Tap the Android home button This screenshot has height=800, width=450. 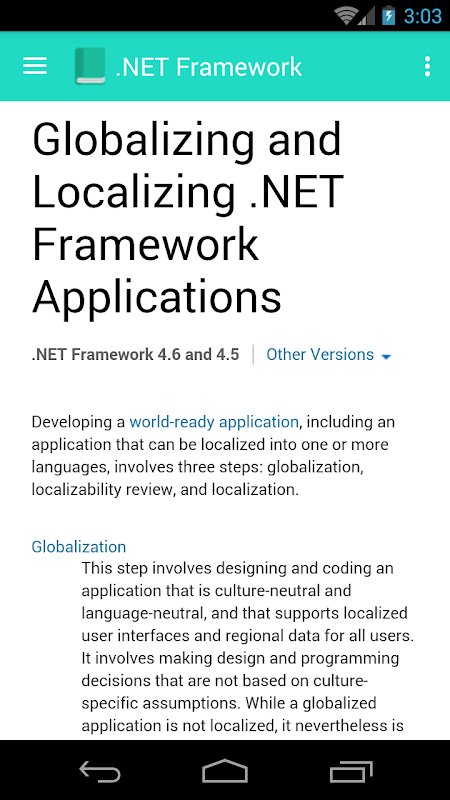(225, 770)
